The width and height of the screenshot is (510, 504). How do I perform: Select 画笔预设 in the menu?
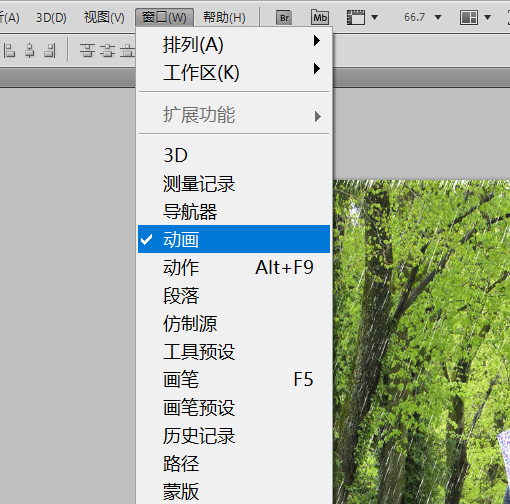(x=234, y=408)
